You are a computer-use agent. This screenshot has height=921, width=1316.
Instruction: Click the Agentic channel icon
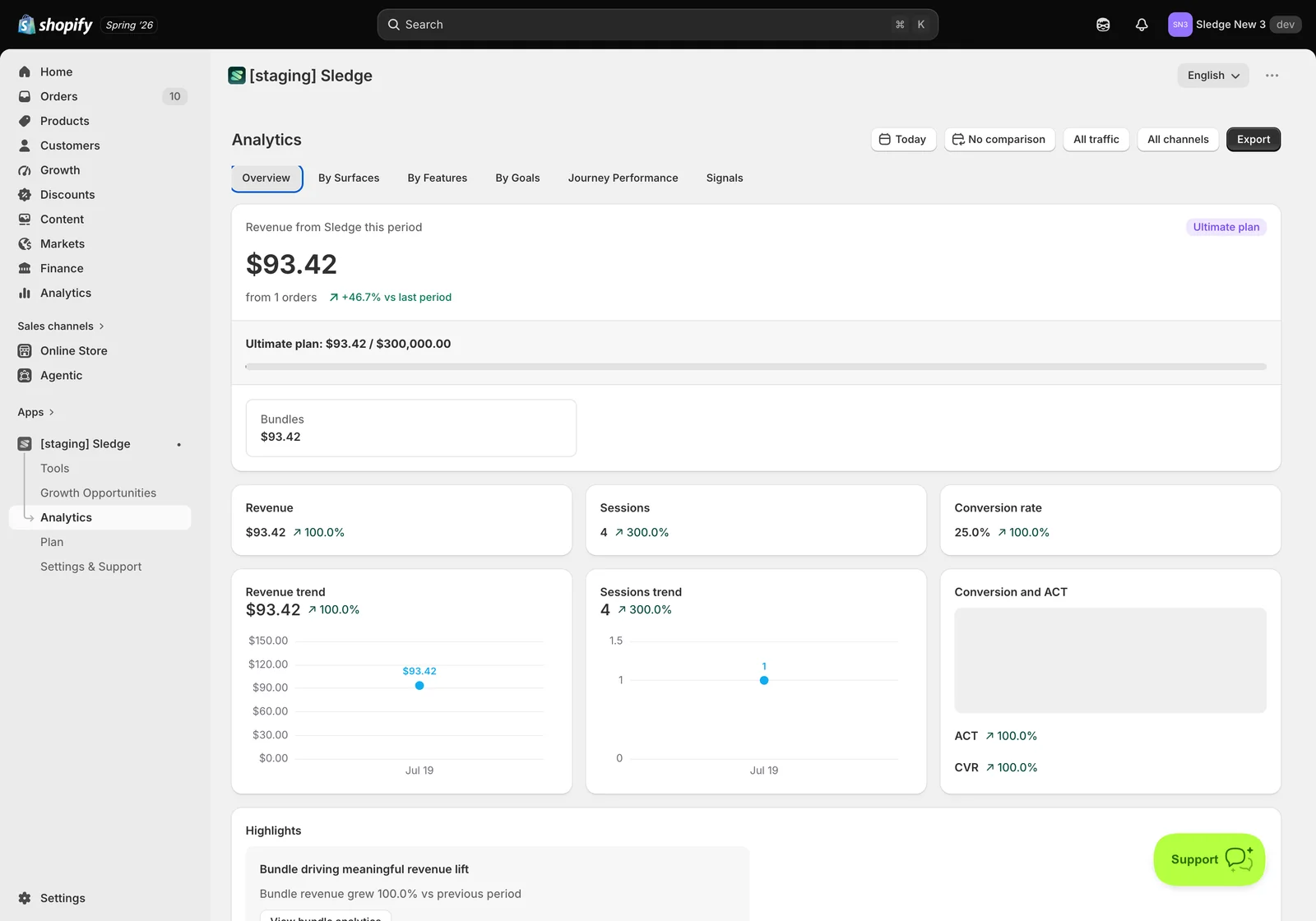pos(25,376)
